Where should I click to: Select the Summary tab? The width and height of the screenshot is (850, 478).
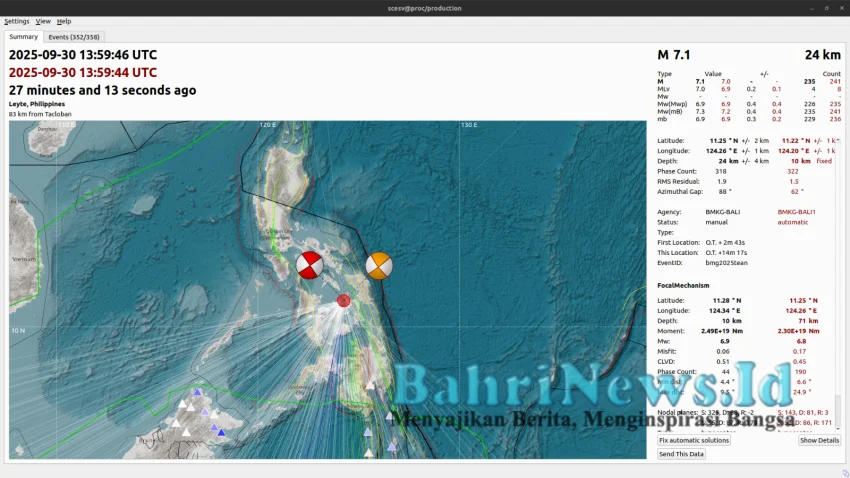23,37
